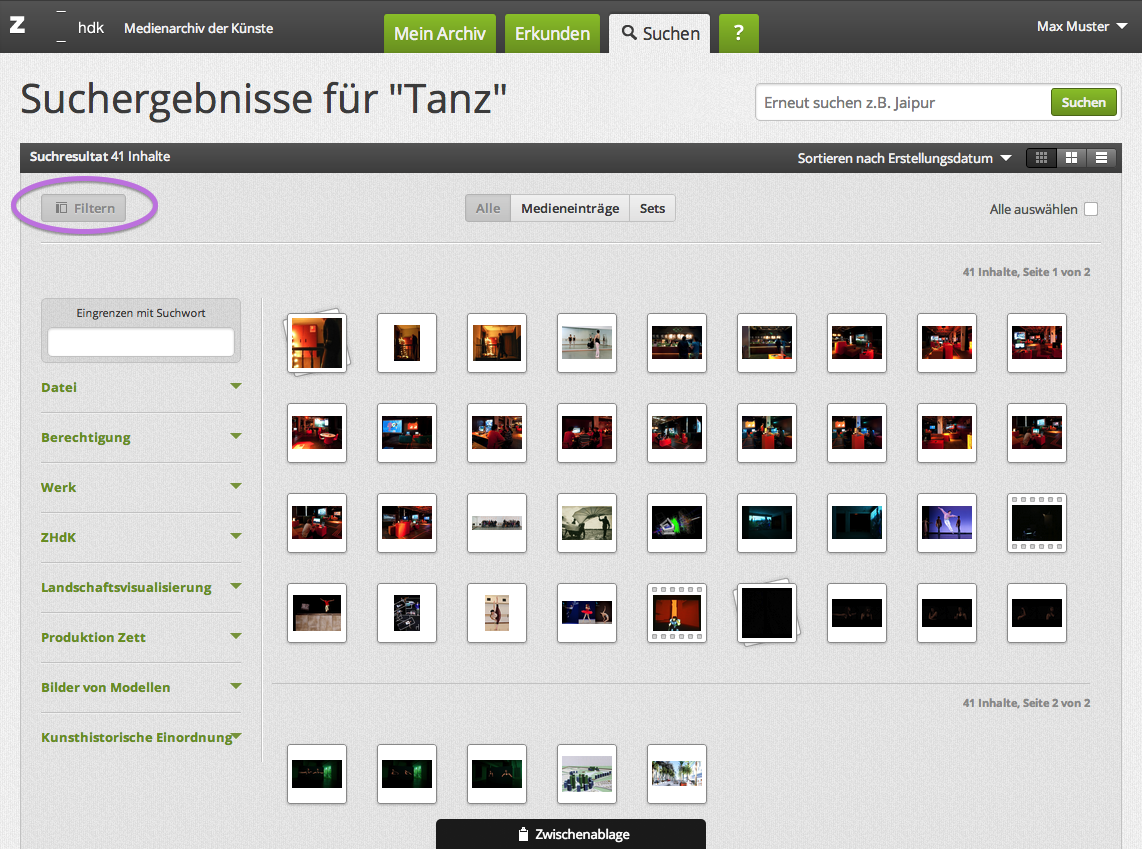Select the Medieneinträge filter option

569,208
